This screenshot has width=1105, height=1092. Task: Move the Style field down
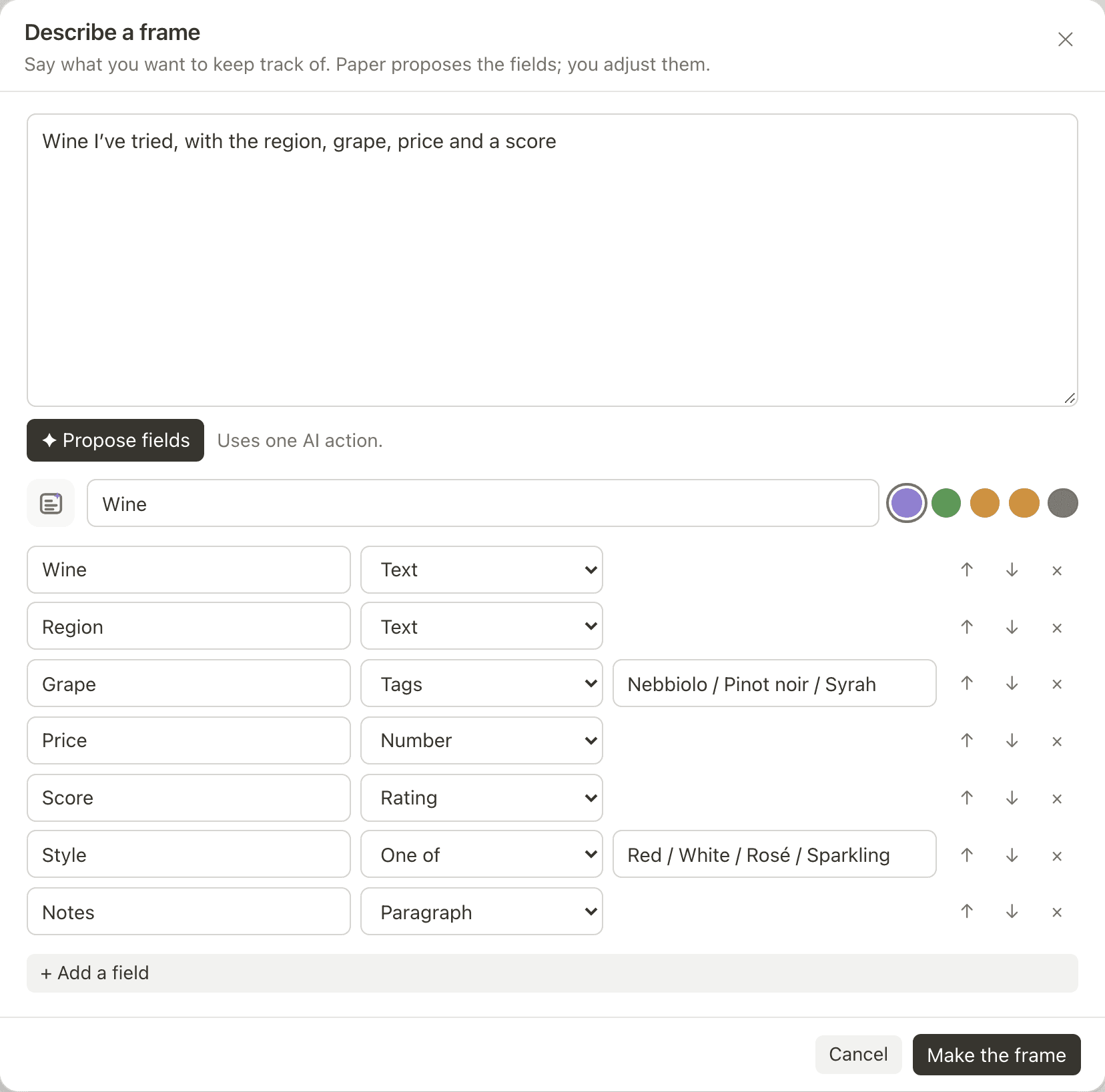(1012, 855)
